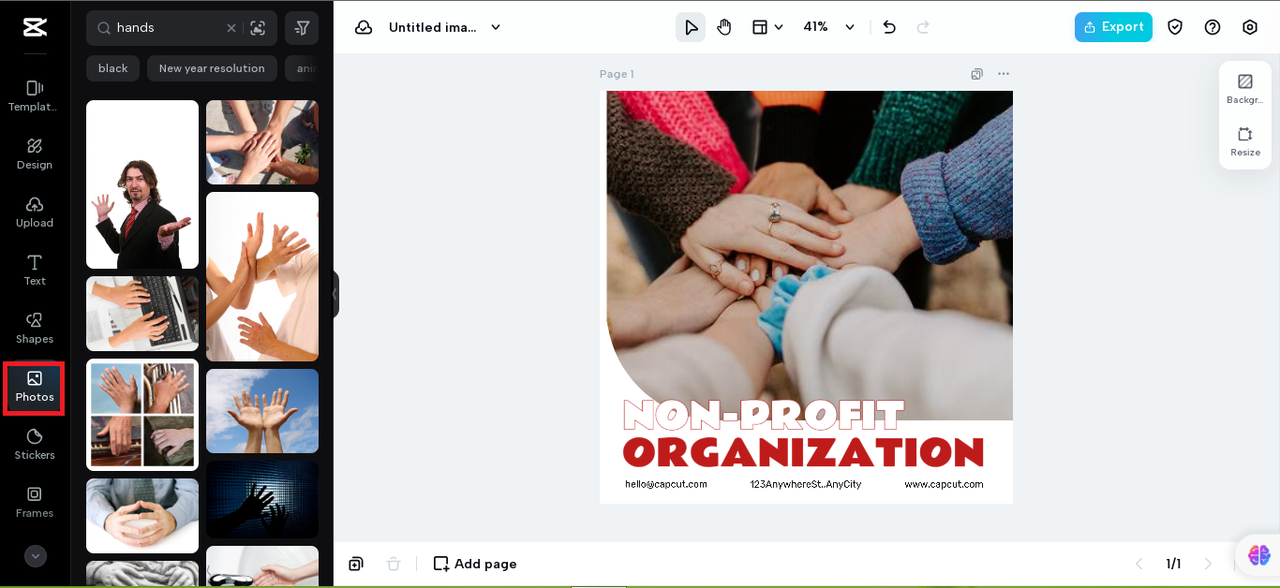1280x588 pixels.
Task: Choose the dark hand silhouette photo
Action: [262, 499]
